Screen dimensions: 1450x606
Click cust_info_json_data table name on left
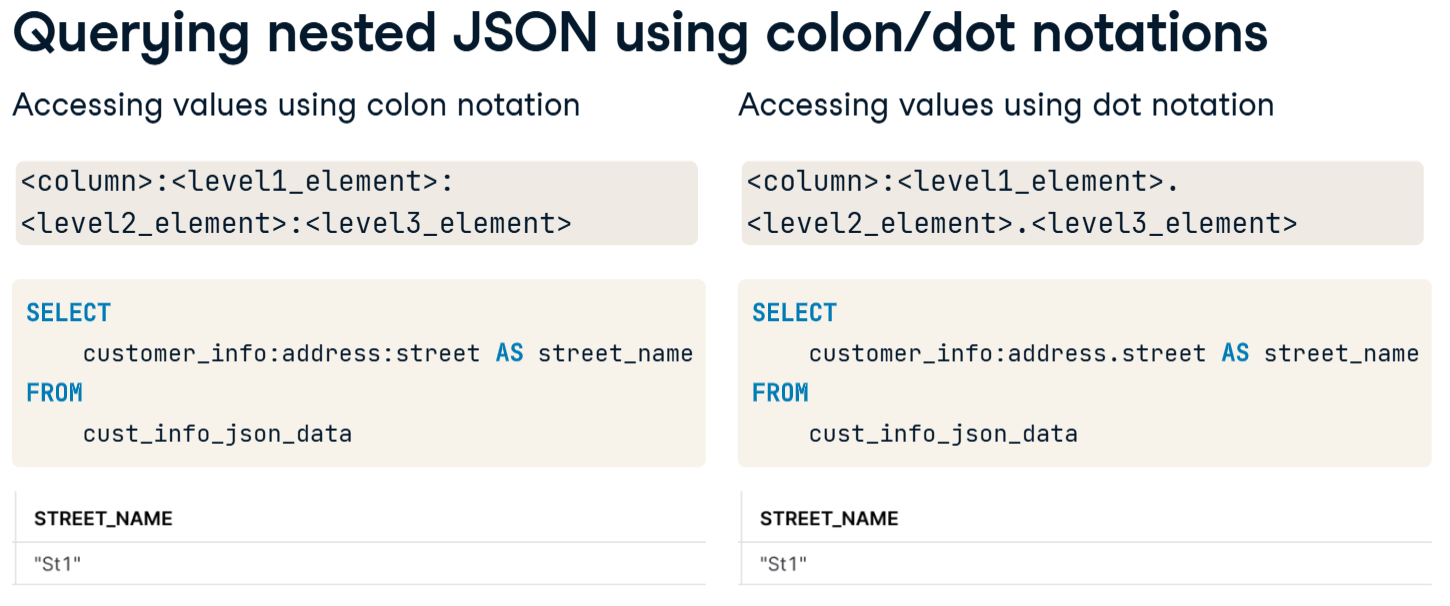tap(217, 434)
